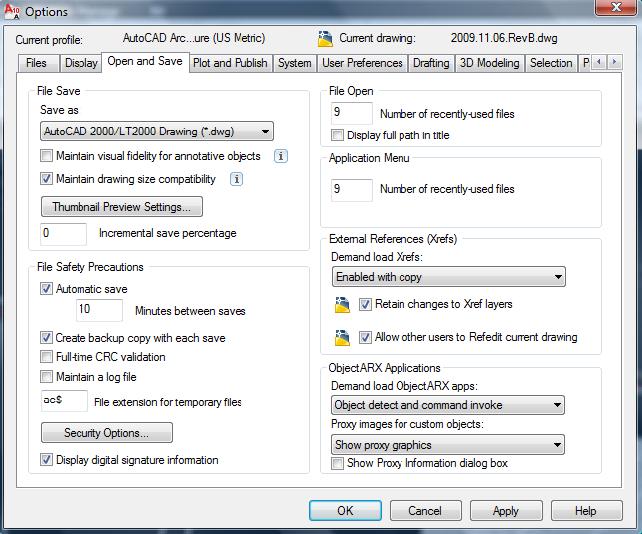Click drawing icon next to Allow other users to Refedit

[x=342, y=337]
